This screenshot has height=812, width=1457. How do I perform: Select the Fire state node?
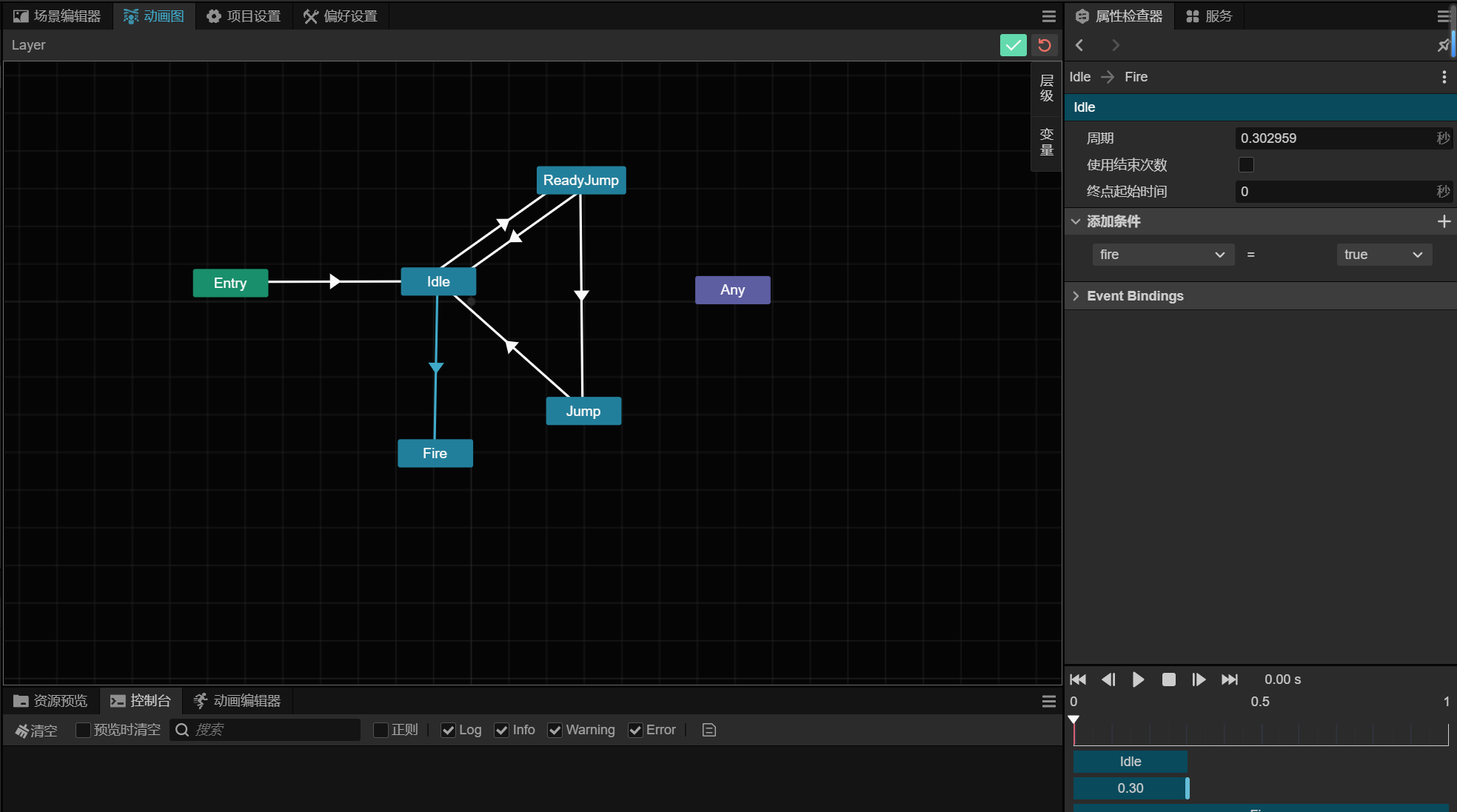[x=435, y=453]
